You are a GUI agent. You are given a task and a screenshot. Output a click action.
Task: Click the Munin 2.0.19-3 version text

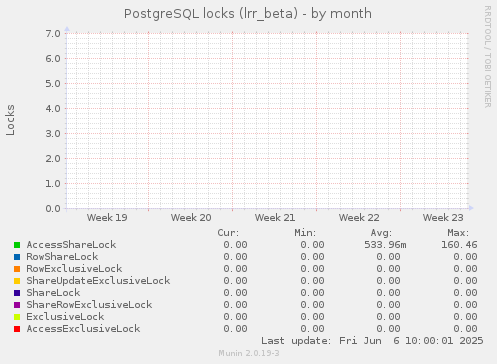point(249,353)
